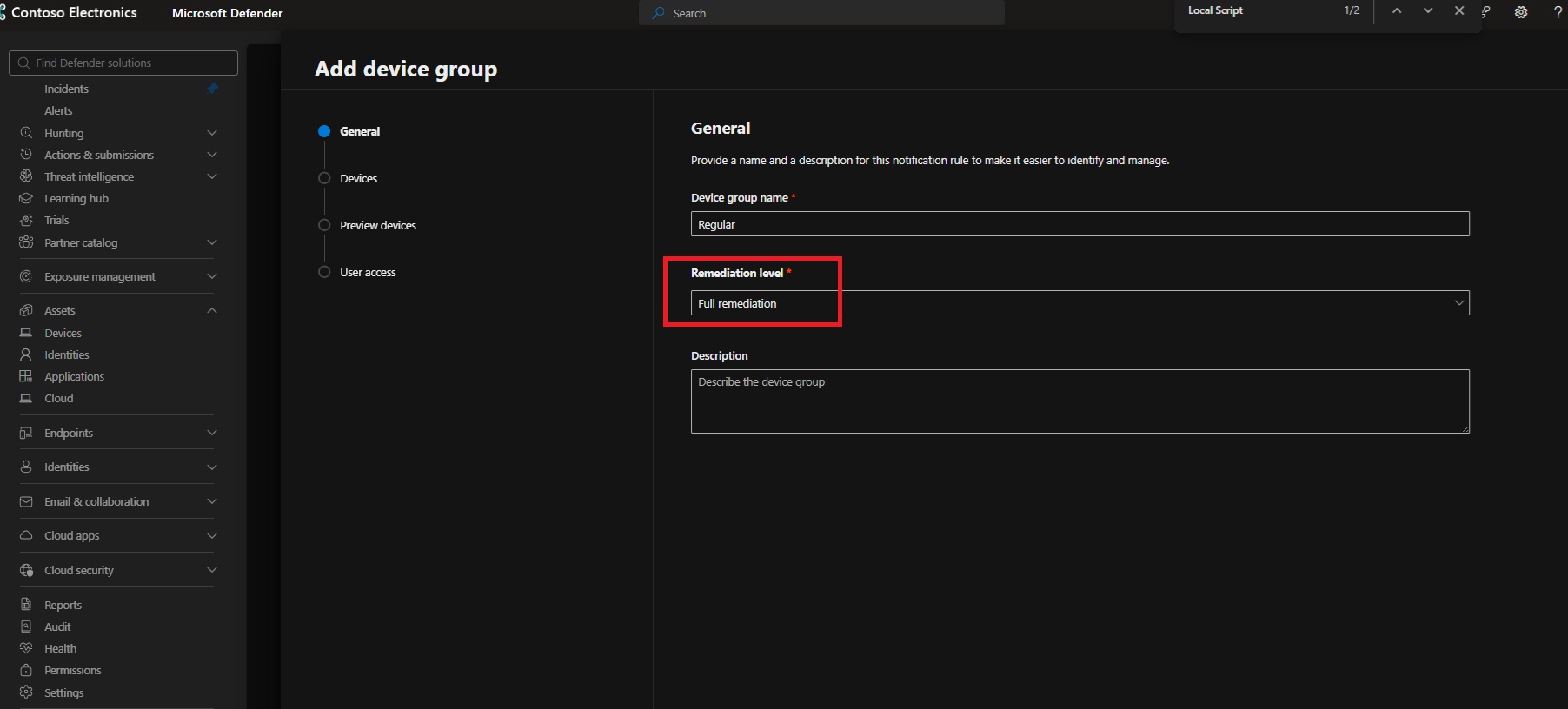Click the Actions & submissions history icon

26,155
